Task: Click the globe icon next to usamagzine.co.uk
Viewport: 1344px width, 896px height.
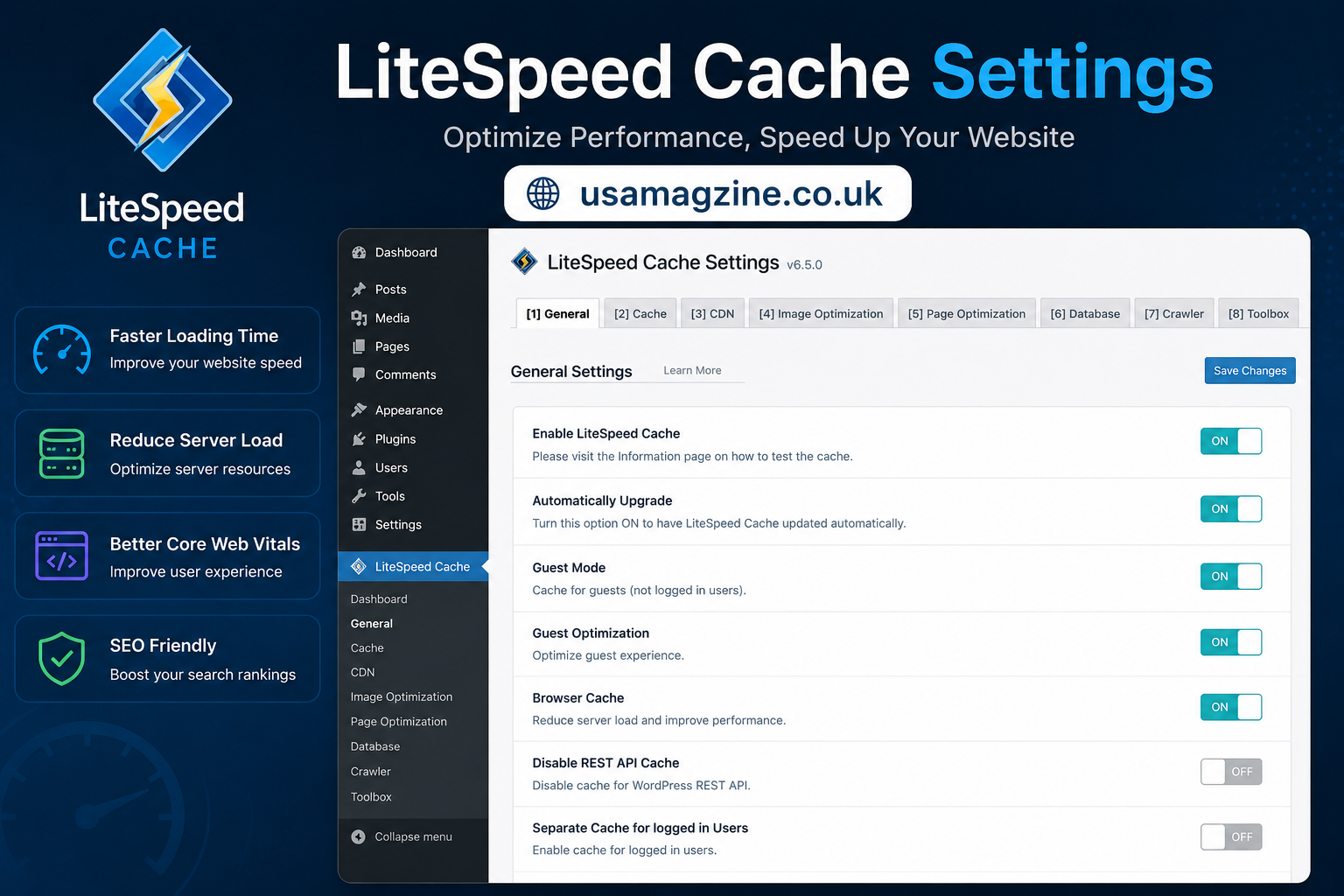Action: (543, 193)
